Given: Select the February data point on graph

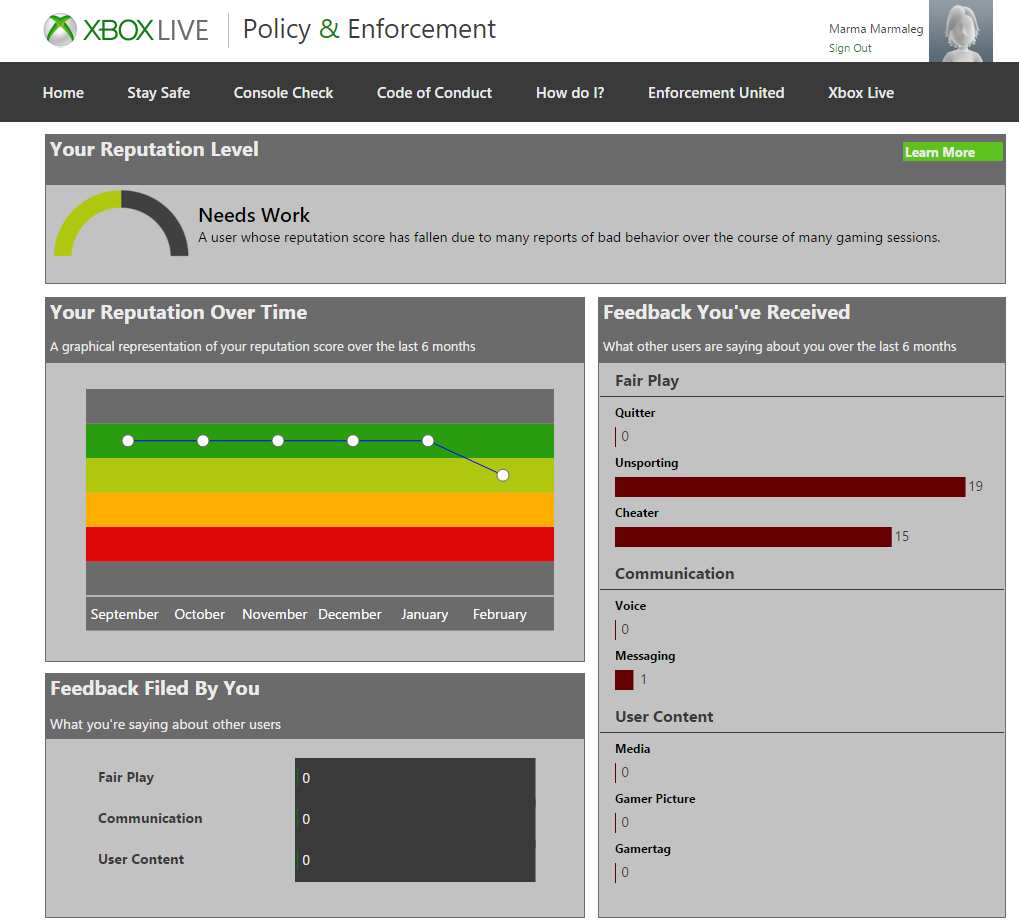Looking at the screenshot, I should [x=503, y=476].
